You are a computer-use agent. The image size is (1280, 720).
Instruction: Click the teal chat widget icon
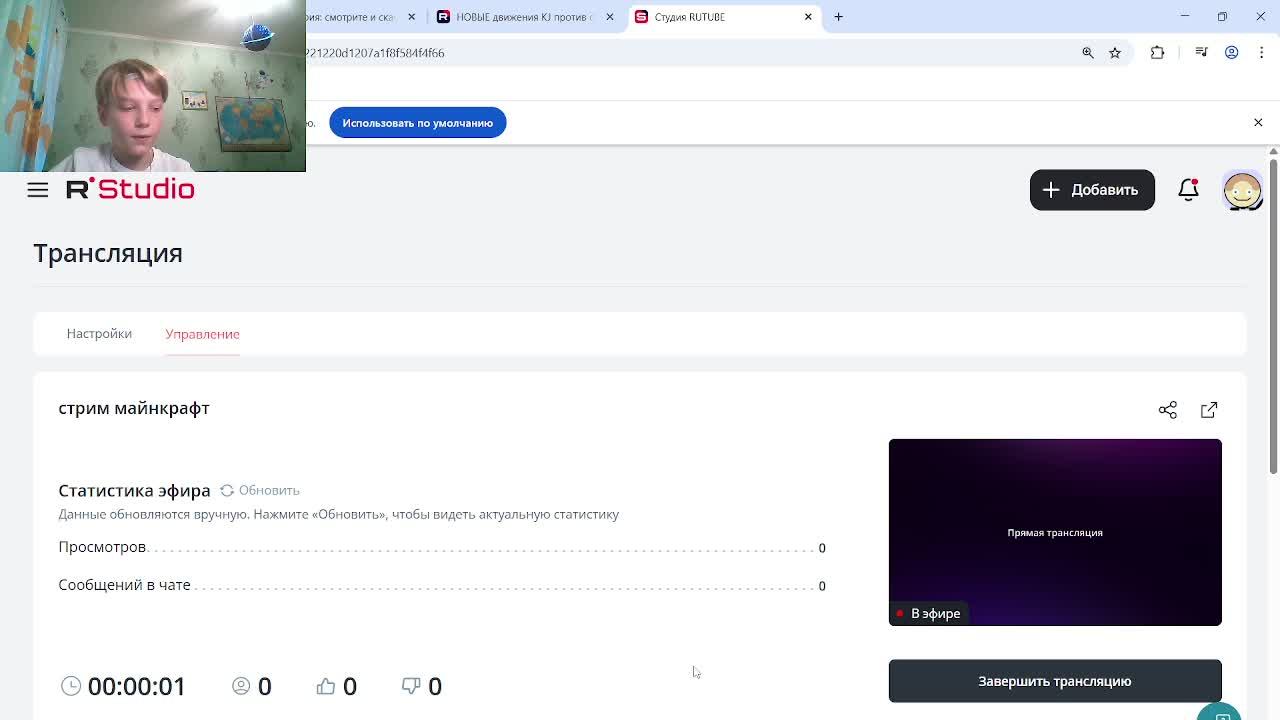[1220, 712]
